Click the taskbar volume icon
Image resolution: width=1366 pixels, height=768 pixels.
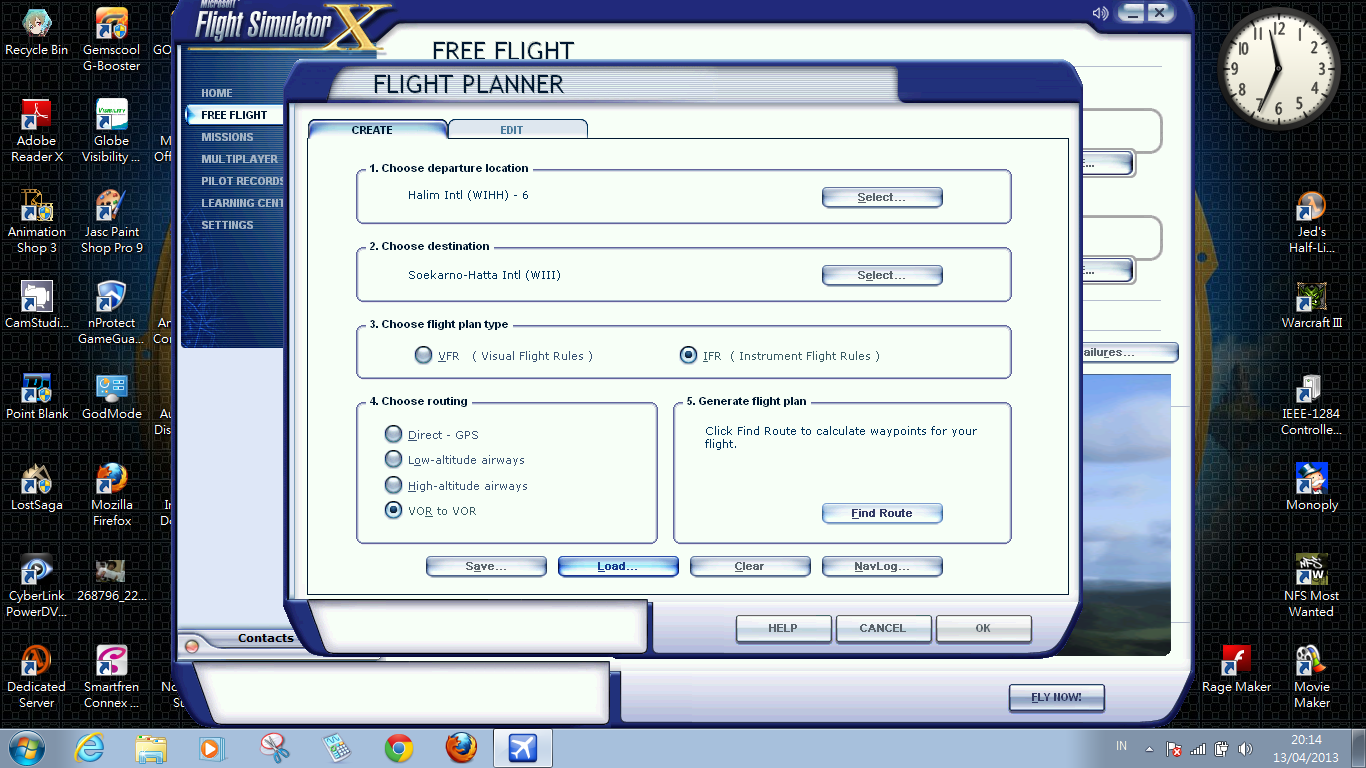1245,749
